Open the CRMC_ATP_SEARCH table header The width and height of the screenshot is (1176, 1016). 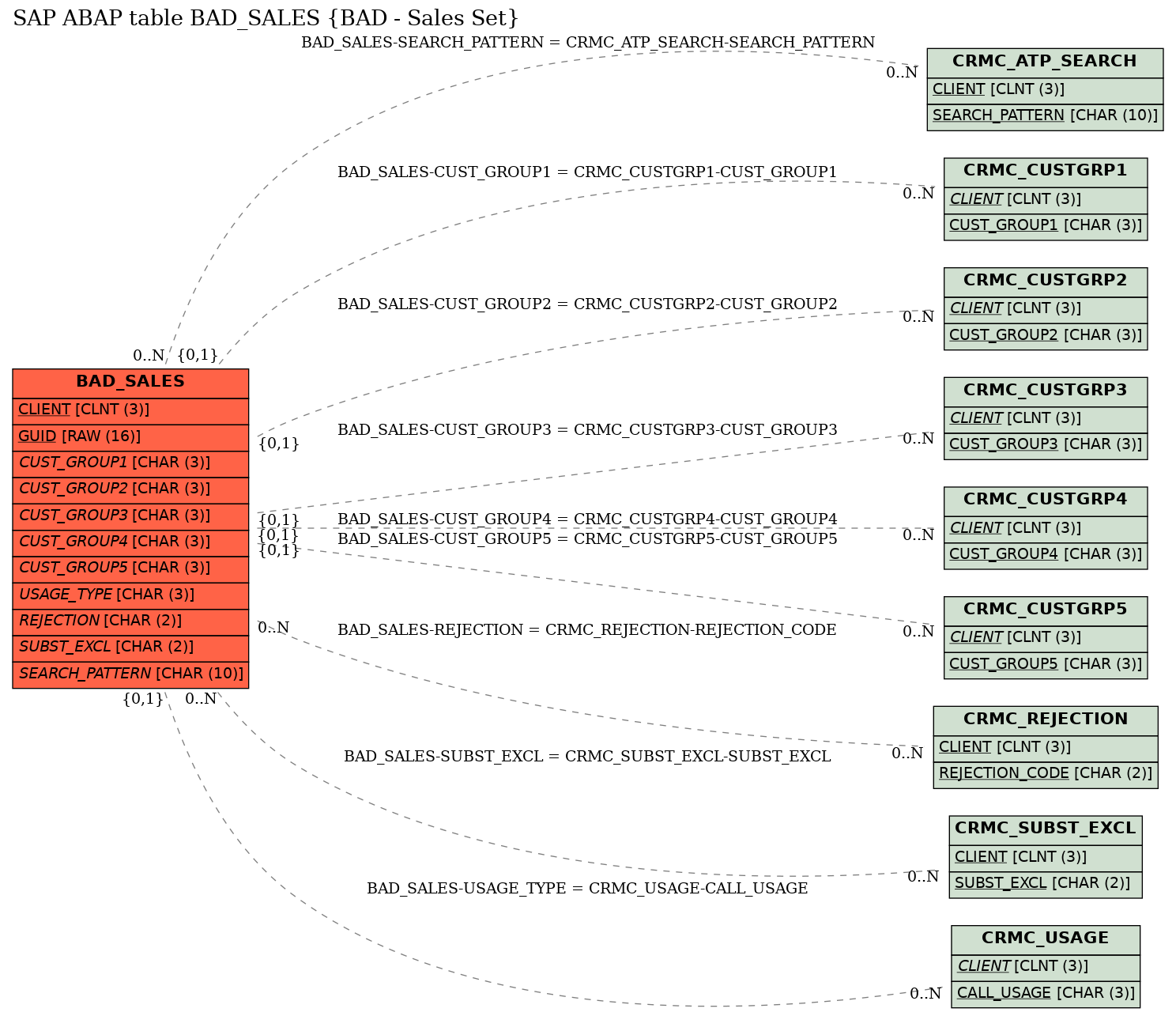click(1045, 62)
